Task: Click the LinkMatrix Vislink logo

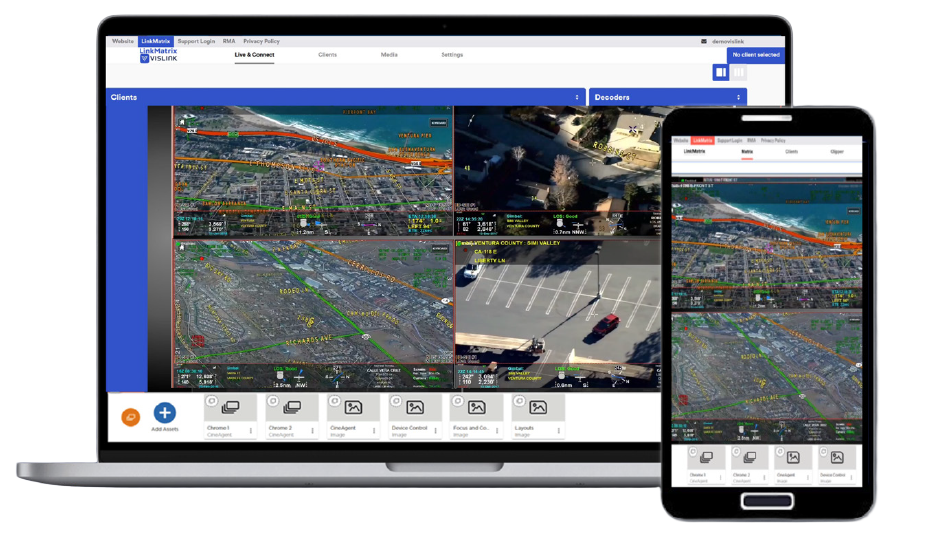Action: tap(158, 55)
